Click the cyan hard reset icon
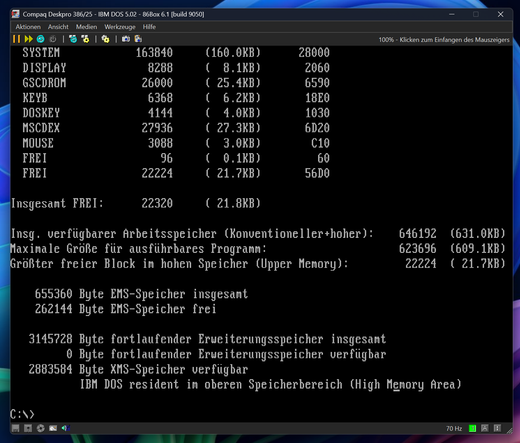 click(41, 39)
